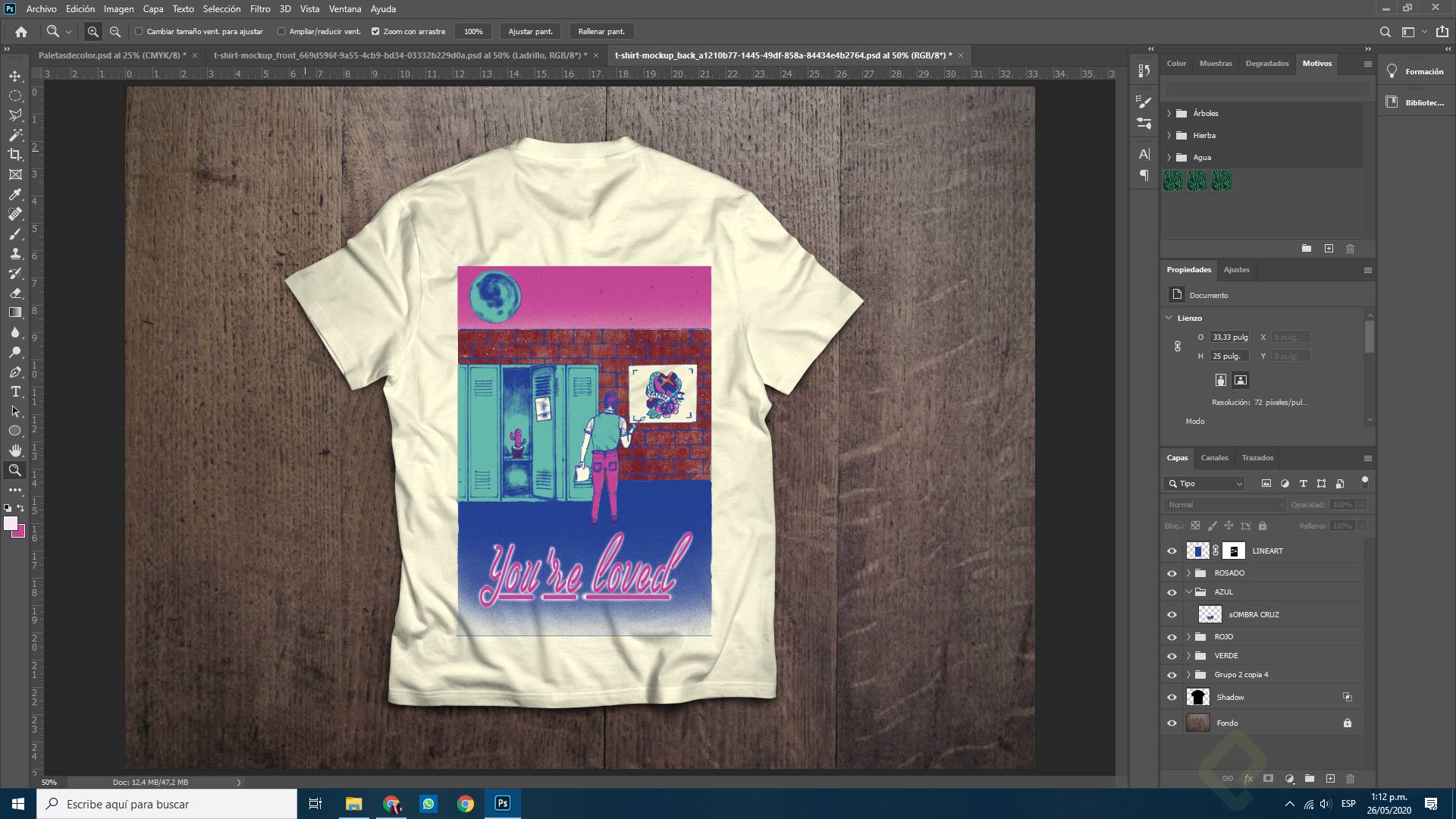The height and width of the screenshot is (819, 1456).
Task: Hide the Fondo layer
Action: [1172, 723]
